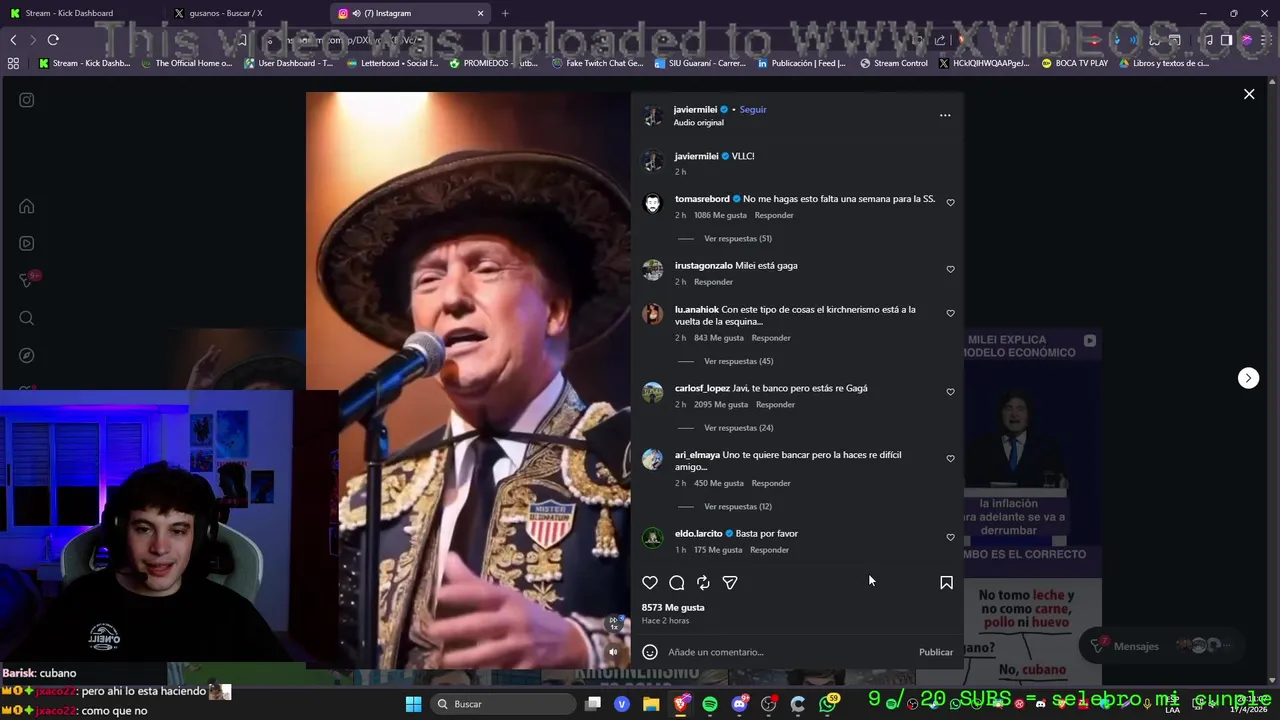Open javiermilei's avatar in the post header

pos(653,116)
